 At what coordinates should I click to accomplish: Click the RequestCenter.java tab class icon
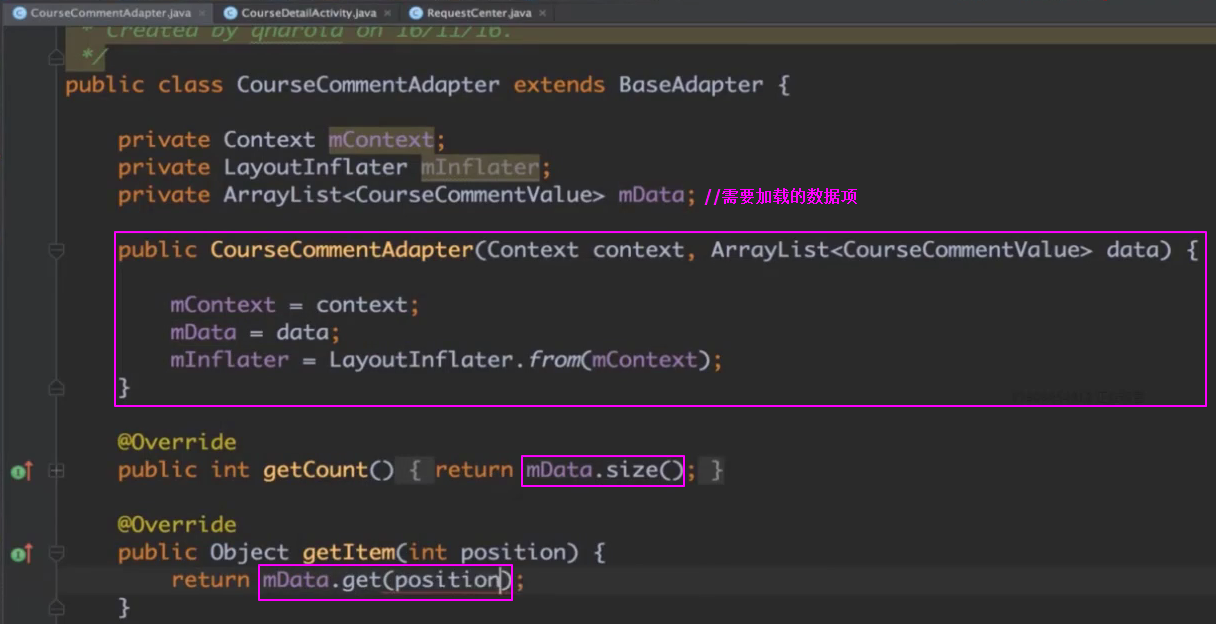pyautogui.click(x=415, y=13)
